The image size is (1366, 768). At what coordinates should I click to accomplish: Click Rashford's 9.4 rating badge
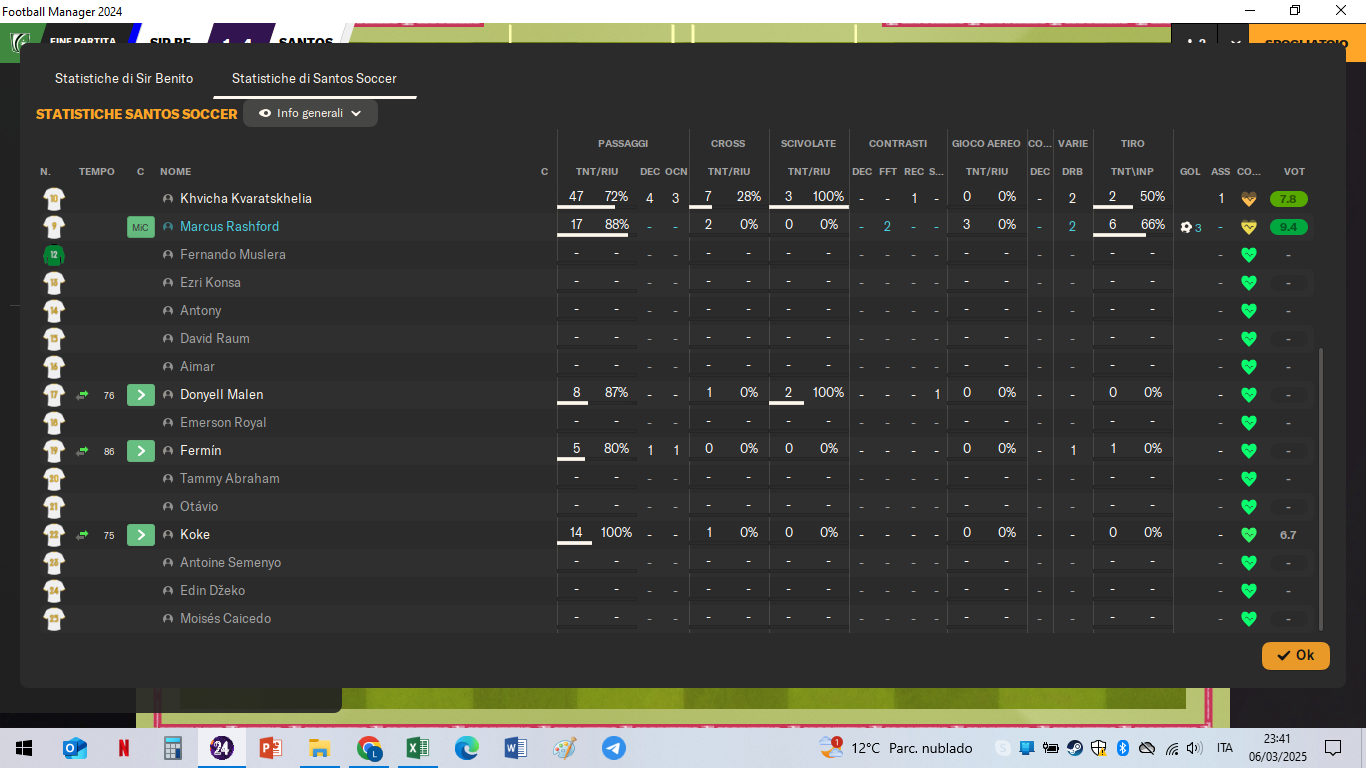pyautogui.click(x=1288, y=227)
